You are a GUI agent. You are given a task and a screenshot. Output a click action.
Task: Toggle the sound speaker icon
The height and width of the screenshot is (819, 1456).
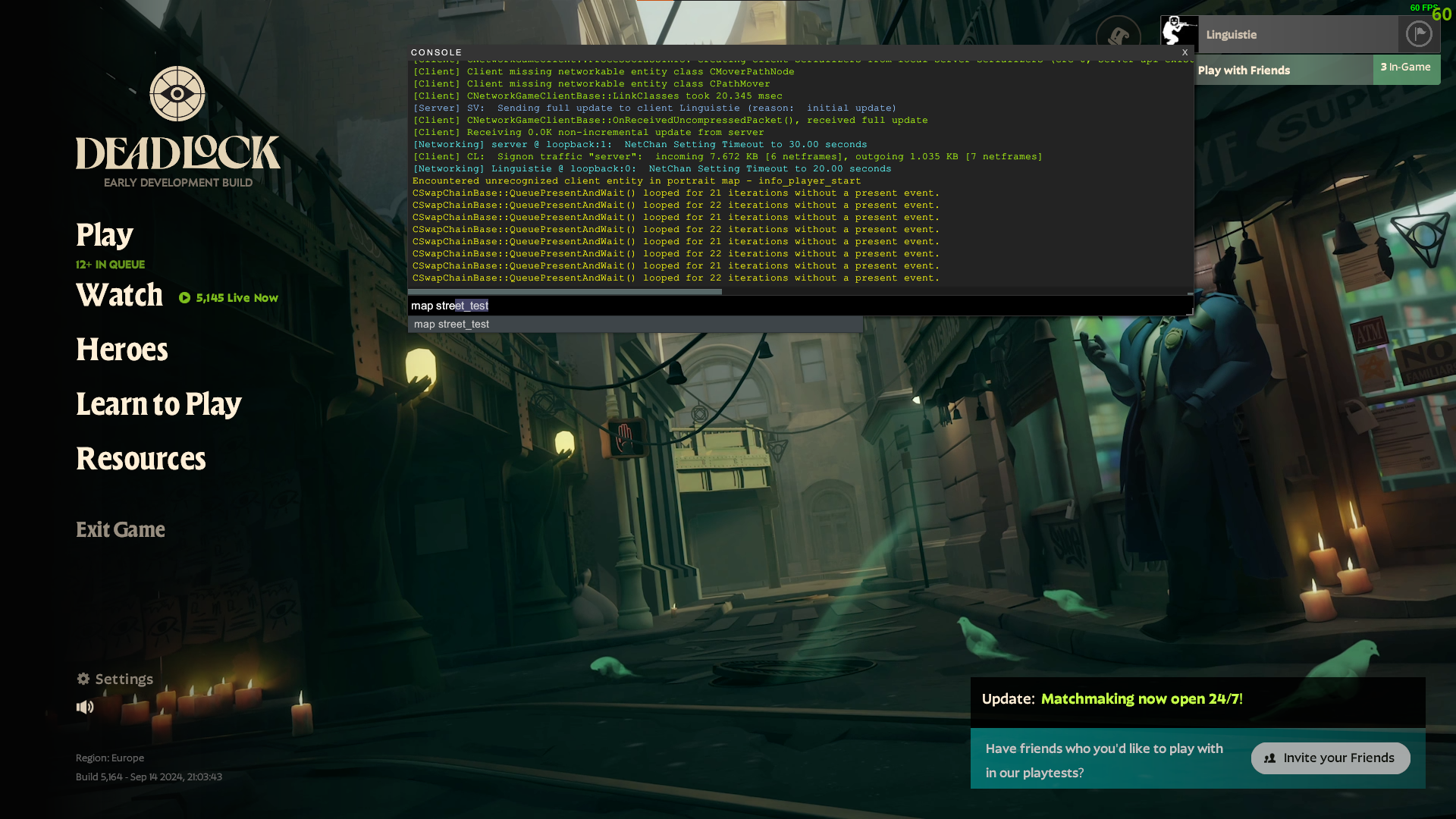coord(85,707)
